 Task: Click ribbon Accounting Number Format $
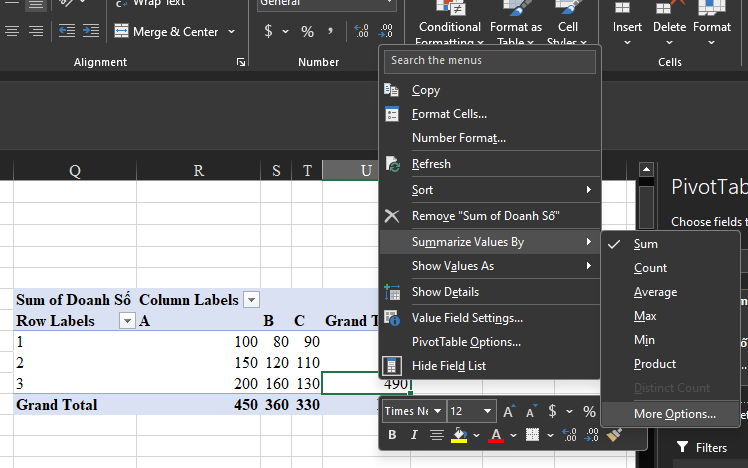[268, 31]
